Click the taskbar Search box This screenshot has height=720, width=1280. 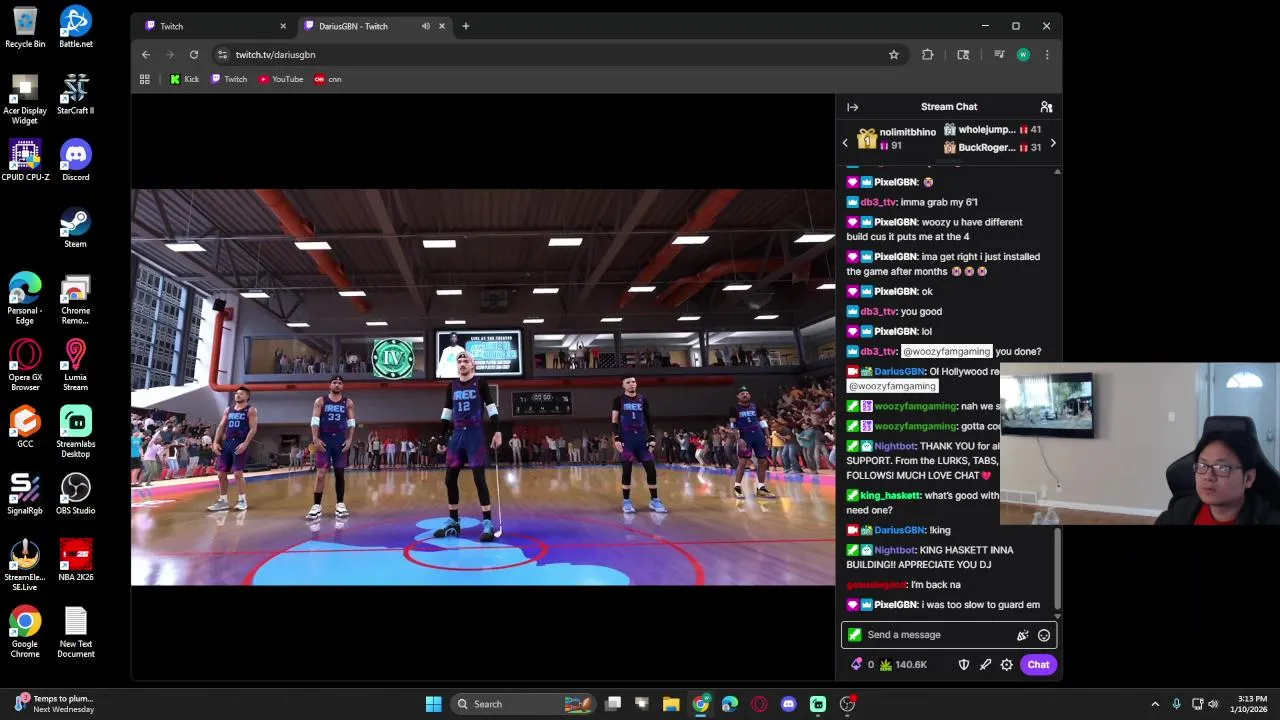(523, 704)
